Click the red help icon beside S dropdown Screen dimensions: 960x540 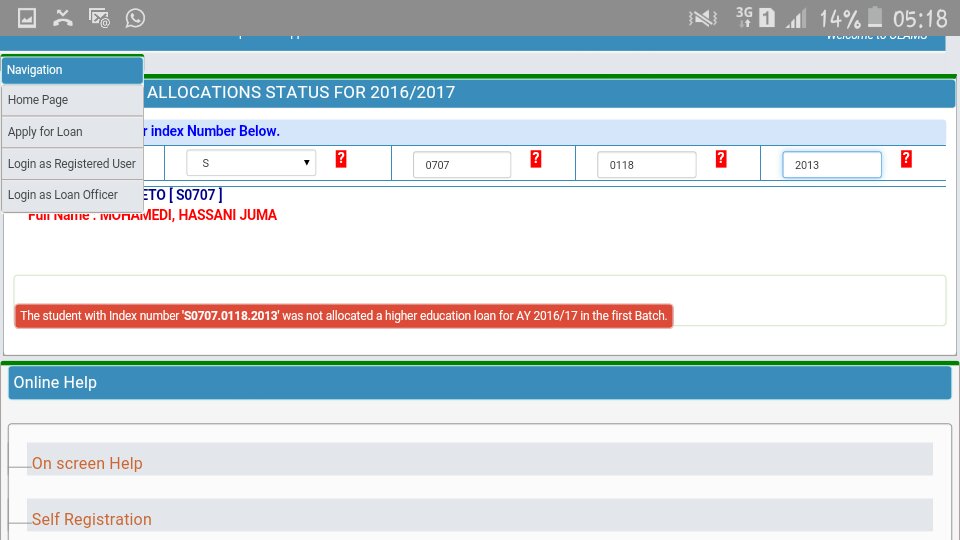point(341,159)
